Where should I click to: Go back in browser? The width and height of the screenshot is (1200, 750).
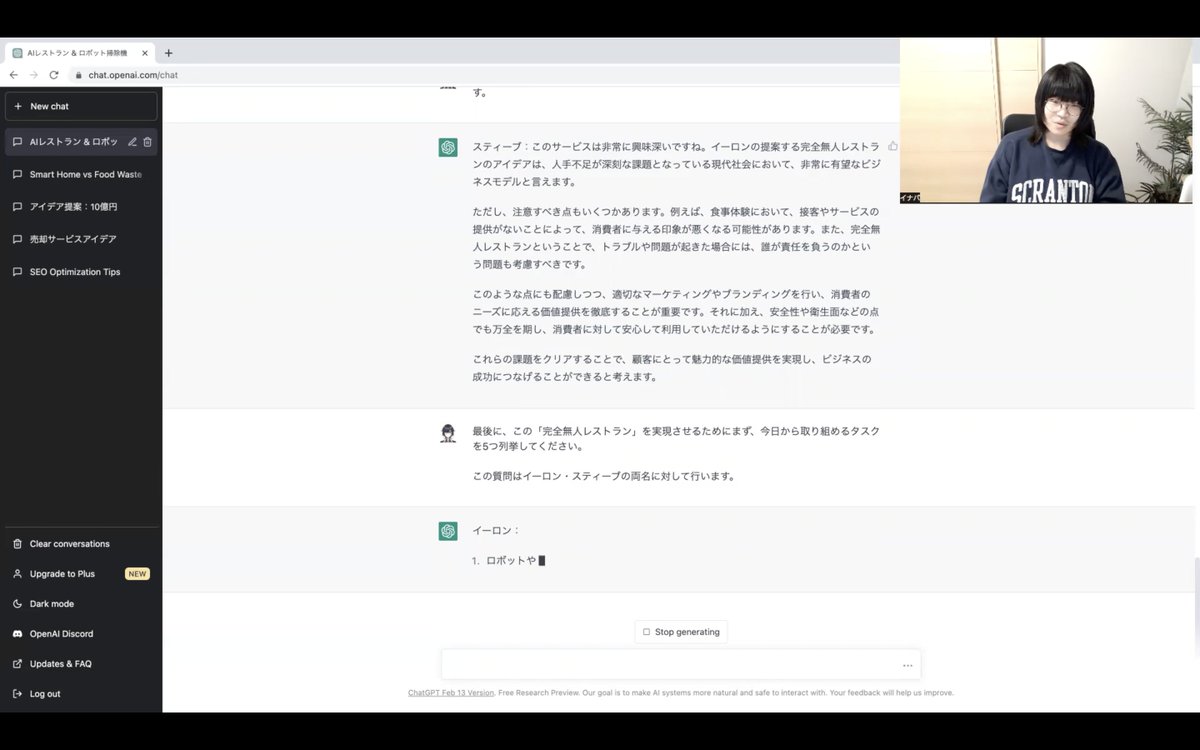click(14, 75)
